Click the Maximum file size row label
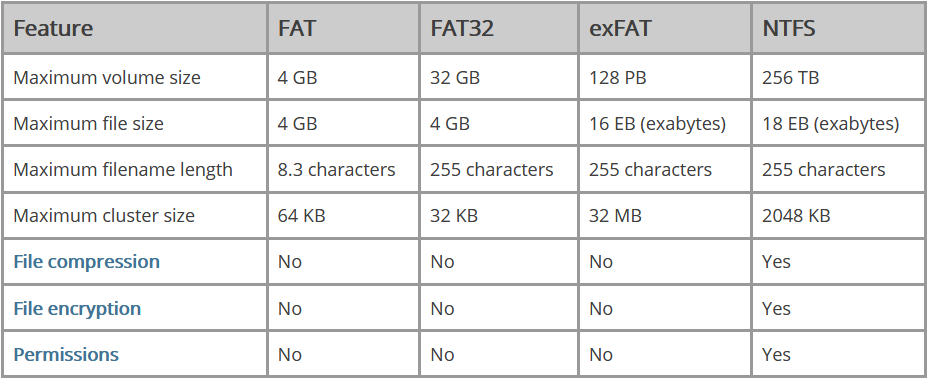The width and height of the screenshot is (927, 379). [x=89, y=124]
